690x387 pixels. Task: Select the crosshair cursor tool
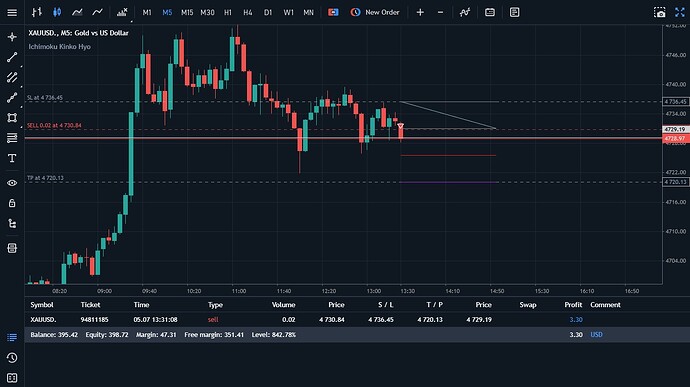pos(12,37)
